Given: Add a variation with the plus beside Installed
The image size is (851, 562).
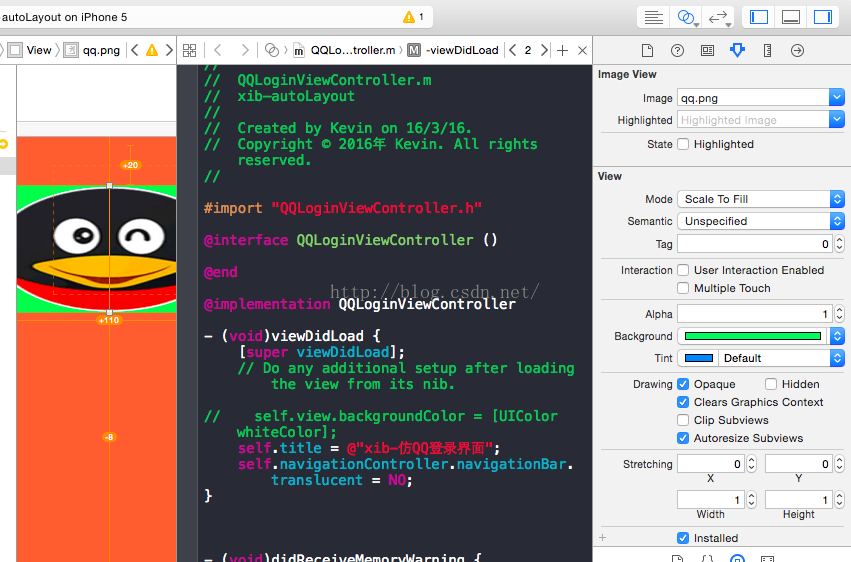Looking at the screenshot, I should click(602, 538).
